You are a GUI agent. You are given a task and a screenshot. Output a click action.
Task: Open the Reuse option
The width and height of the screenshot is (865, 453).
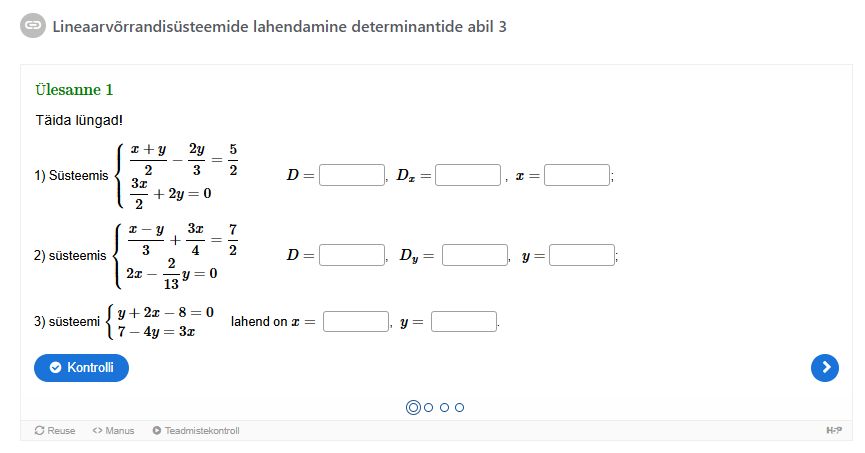pos(55,431)
